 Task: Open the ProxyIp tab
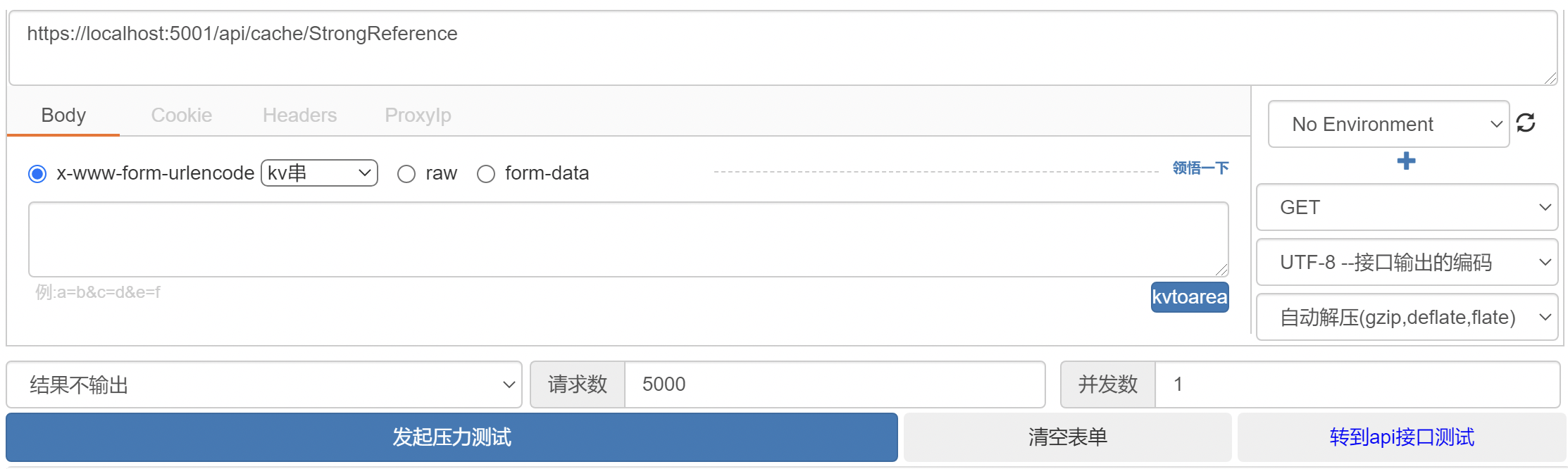click(x=418, y=115)
